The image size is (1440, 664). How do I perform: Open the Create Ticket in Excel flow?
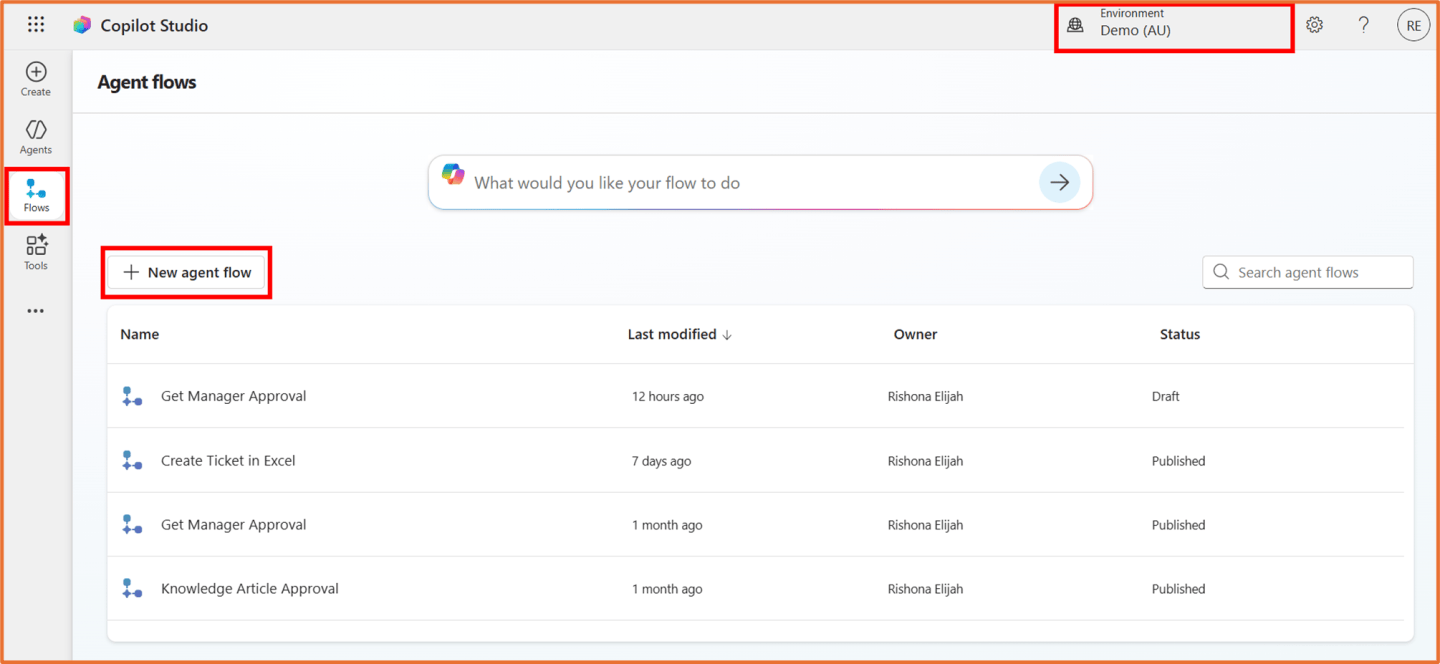pos(228,461)
